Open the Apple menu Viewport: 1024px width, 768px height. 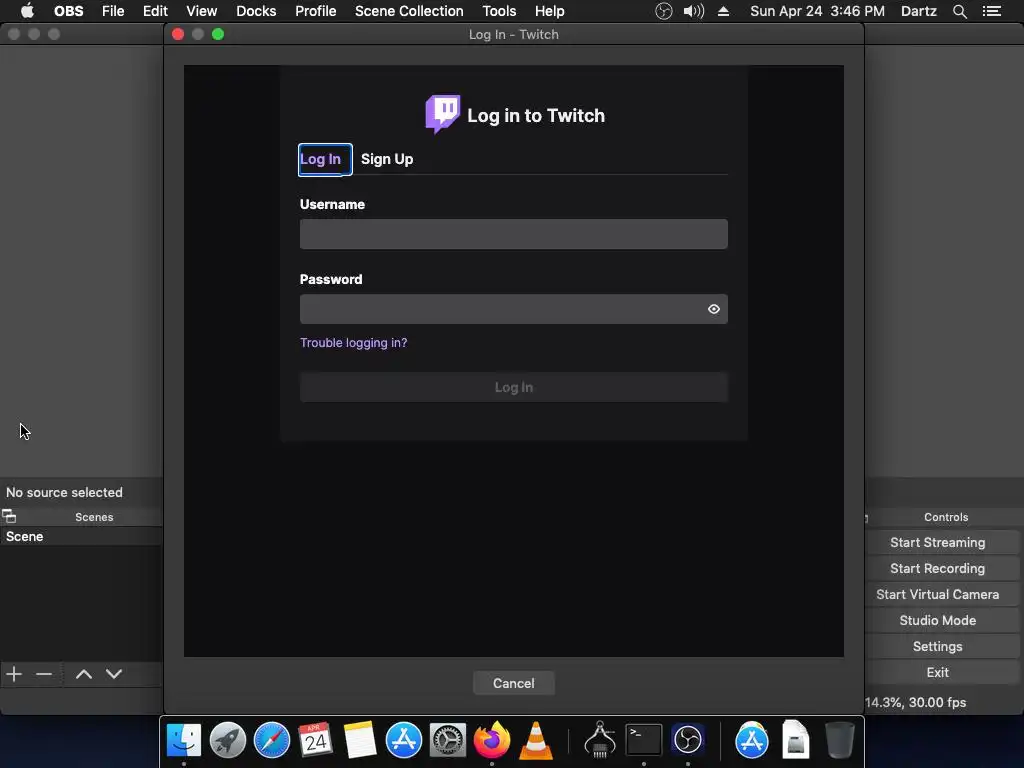click(x=27, y=11)
